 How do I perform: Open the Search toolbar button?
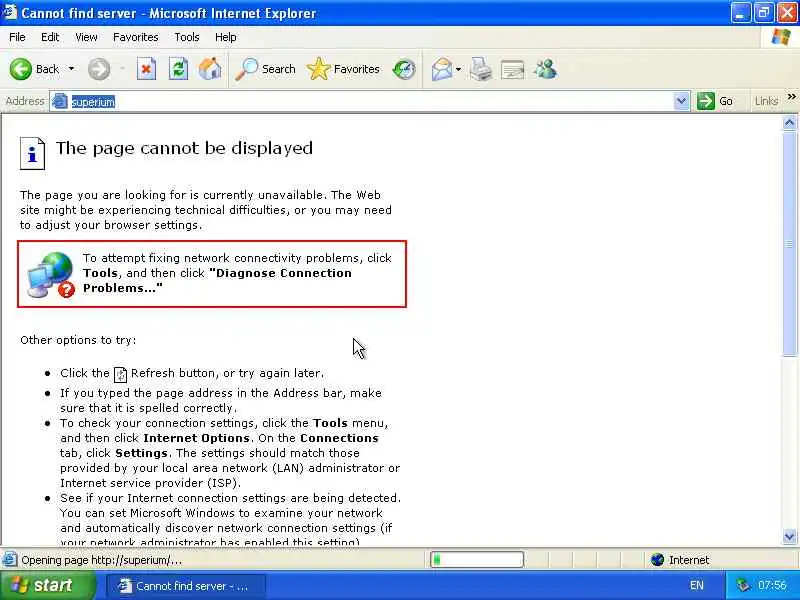265,69
